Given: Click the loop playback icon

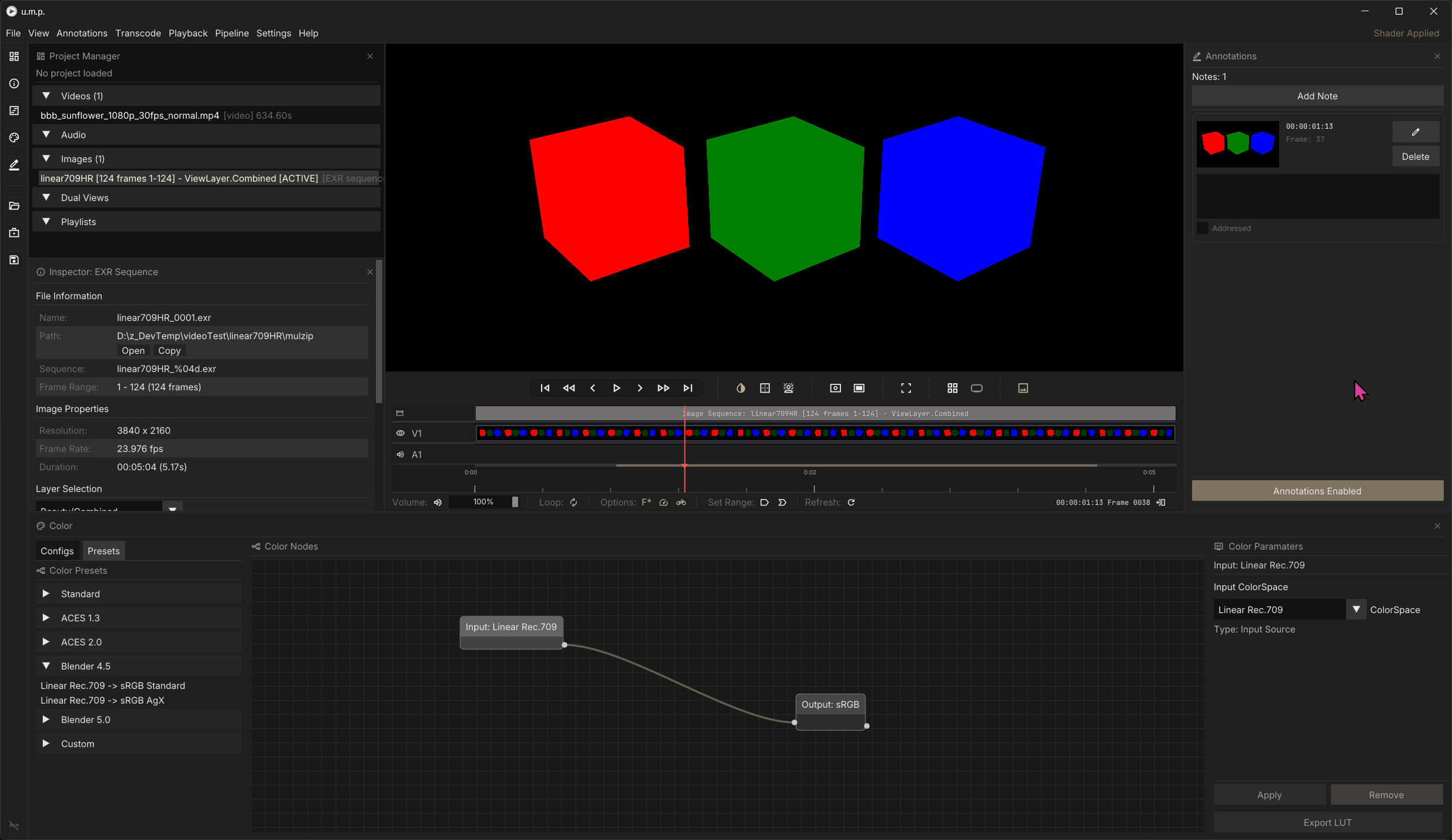Looking at the screenshot, I should coord(573,502).
